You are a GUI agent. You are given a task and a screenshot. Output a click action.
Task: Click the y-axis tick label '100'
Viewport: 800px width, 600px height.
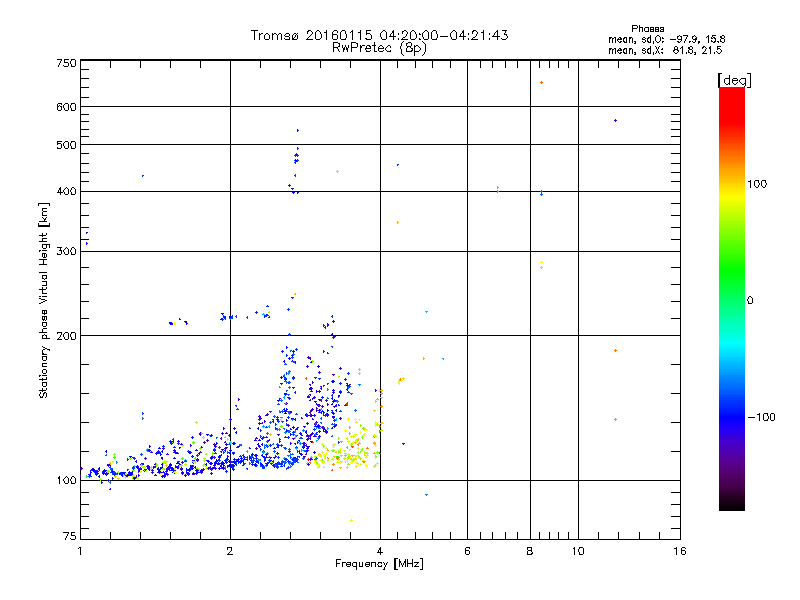point(66,480)
